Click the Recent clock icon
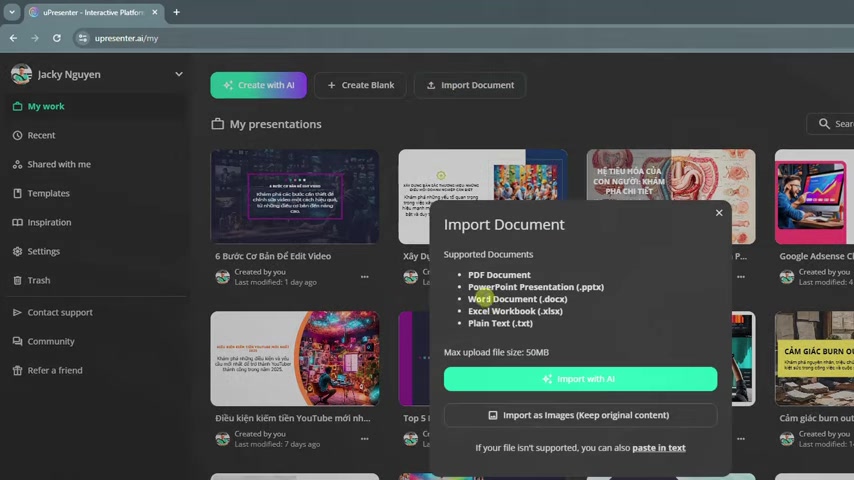This screenshot has height=480, width=854. pyautogui.click(x=17, y=135)
